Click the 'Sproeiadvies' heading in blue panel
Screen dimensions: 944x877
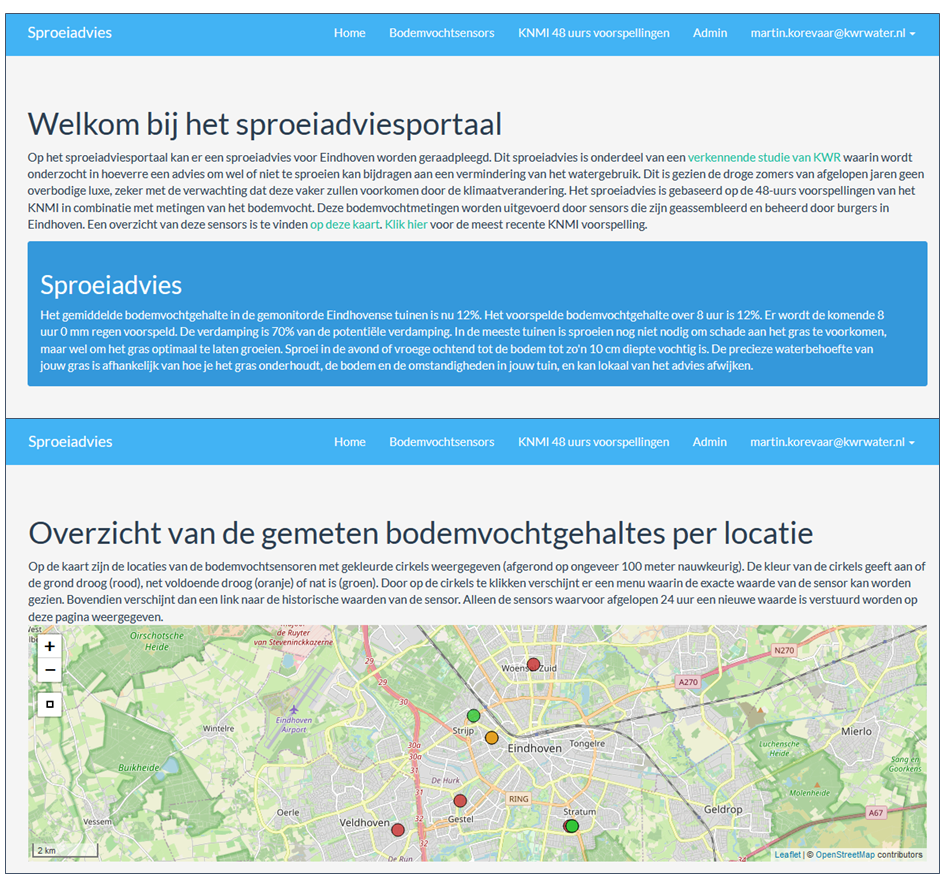point(111,285)
